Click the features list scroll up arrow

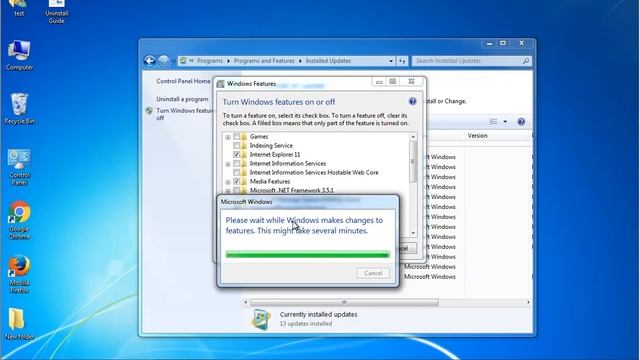[x=413, y=137]
